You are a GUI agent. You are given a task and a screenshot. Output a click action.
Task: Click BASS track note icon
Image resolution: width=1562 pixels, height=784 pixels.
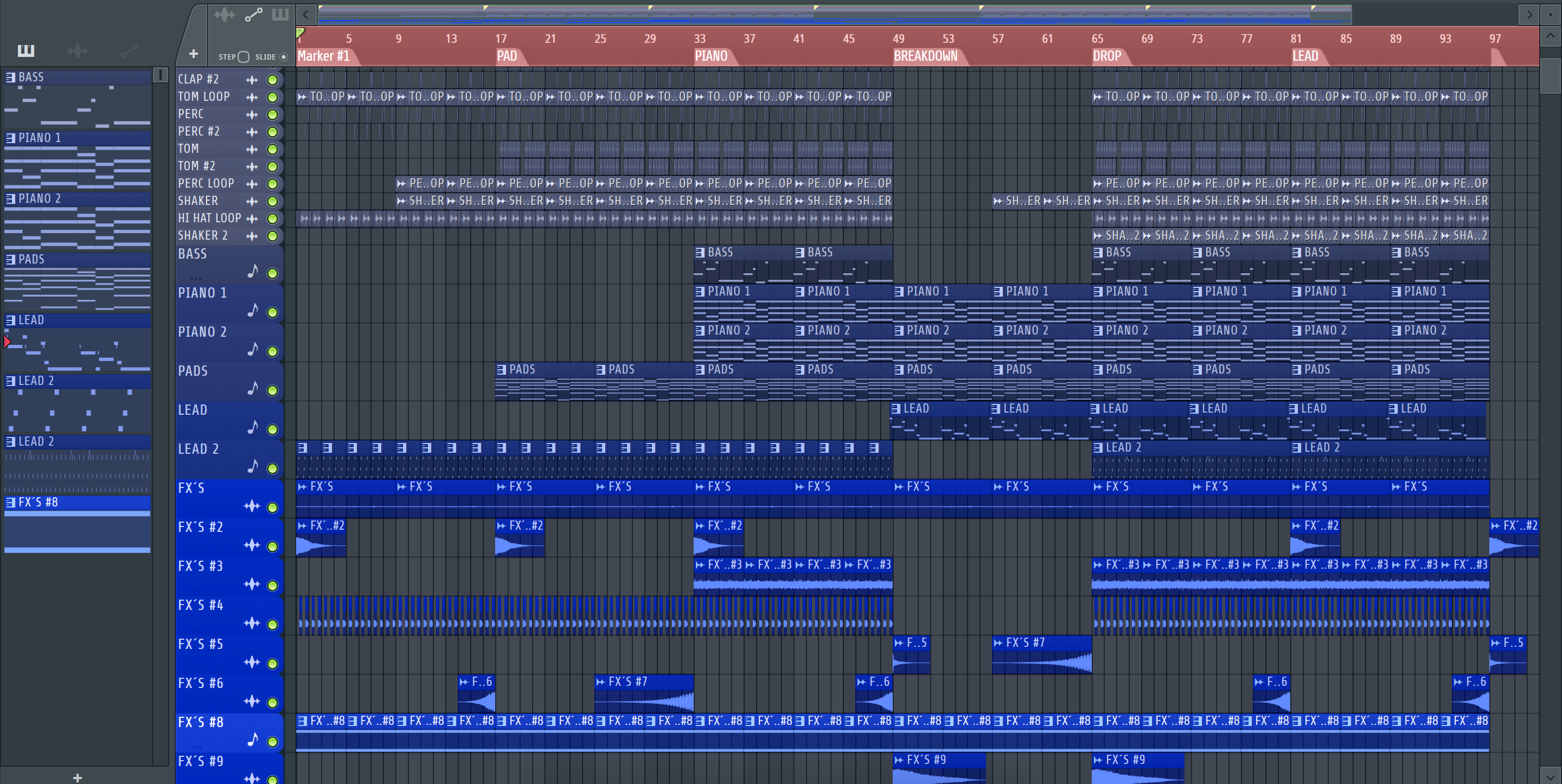point(253,271)
